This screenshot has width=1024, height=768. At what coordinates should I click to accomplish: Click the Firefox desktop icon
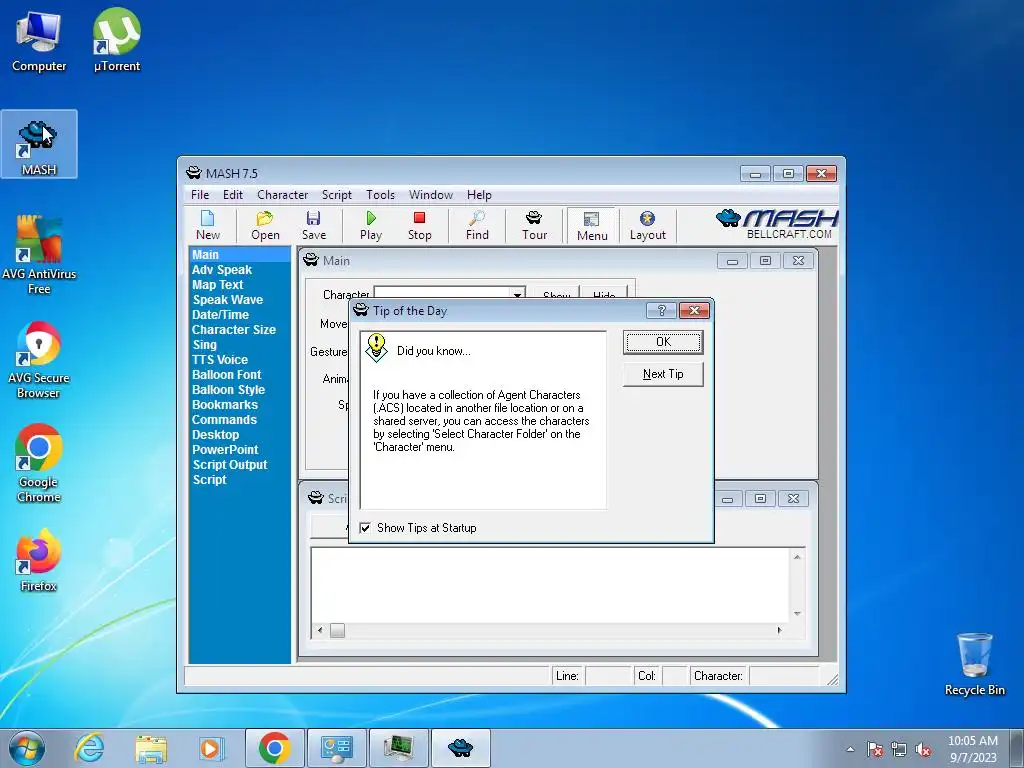[x=39, y=560]
